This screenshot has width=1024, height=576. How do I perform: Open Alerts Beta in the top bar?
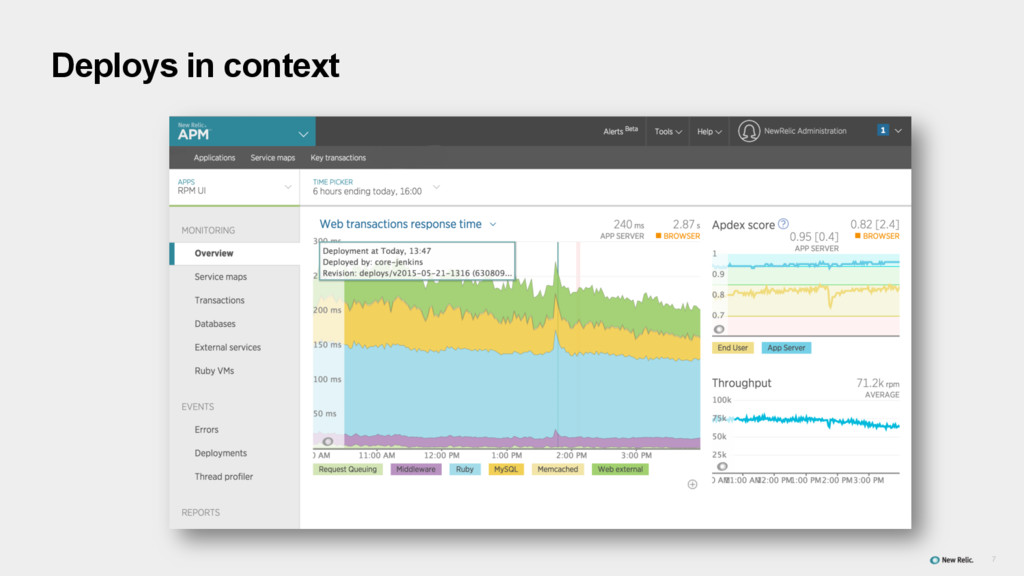(x=620, y=131)
